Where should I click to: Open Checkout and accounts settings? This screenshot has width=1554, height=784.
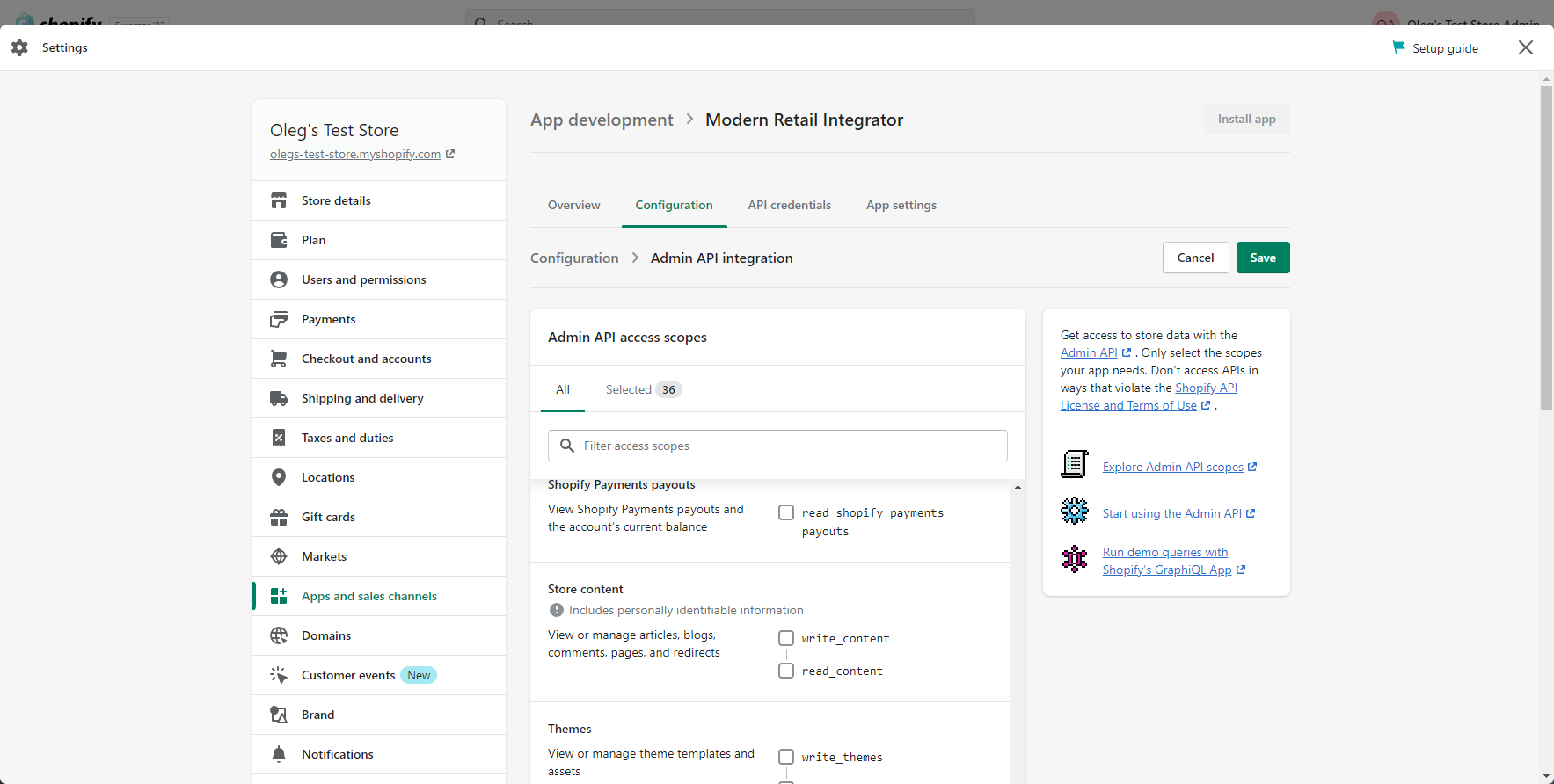coord(379,359)
